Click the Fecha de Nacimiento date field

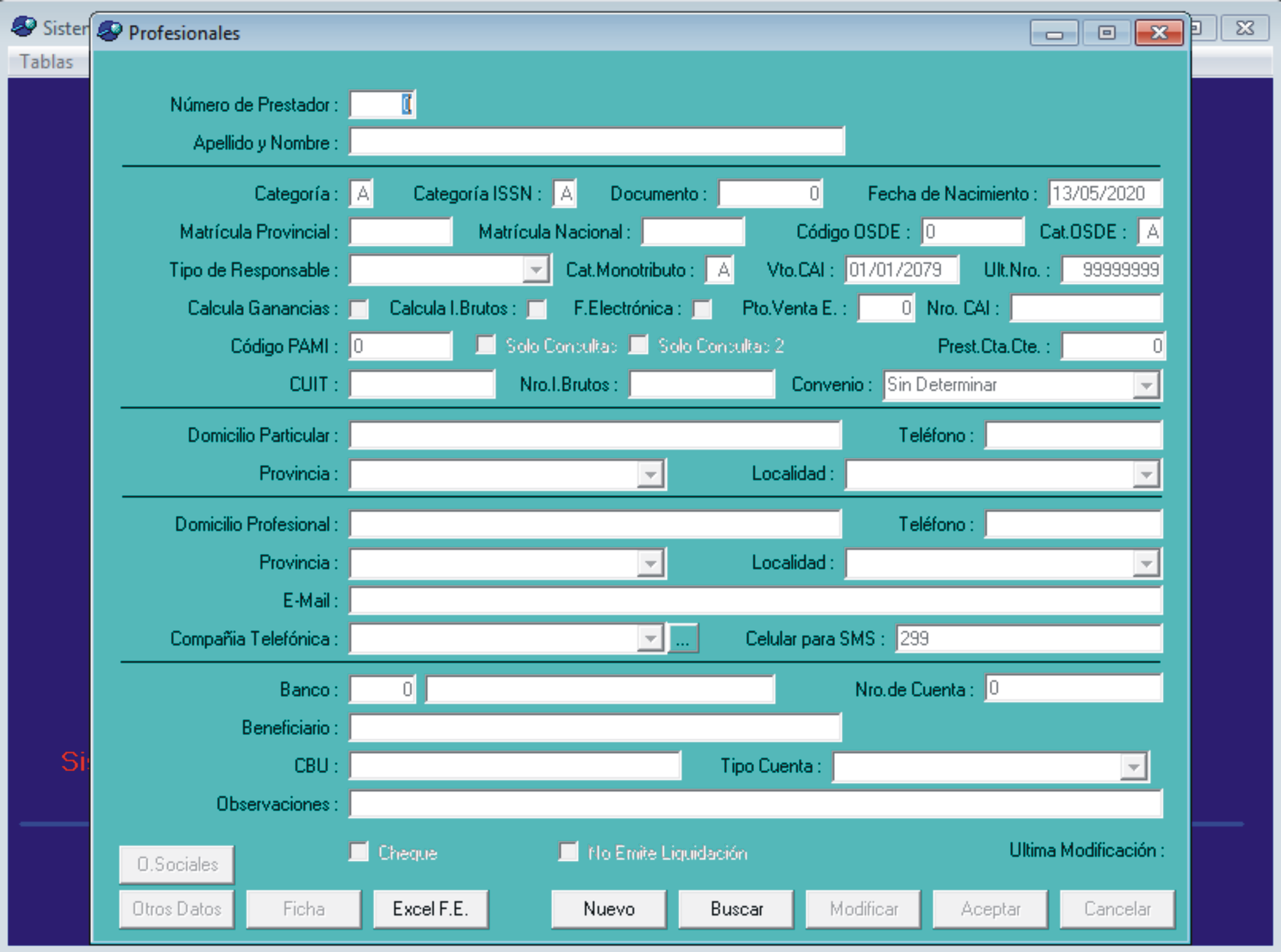pos(1105,193)
